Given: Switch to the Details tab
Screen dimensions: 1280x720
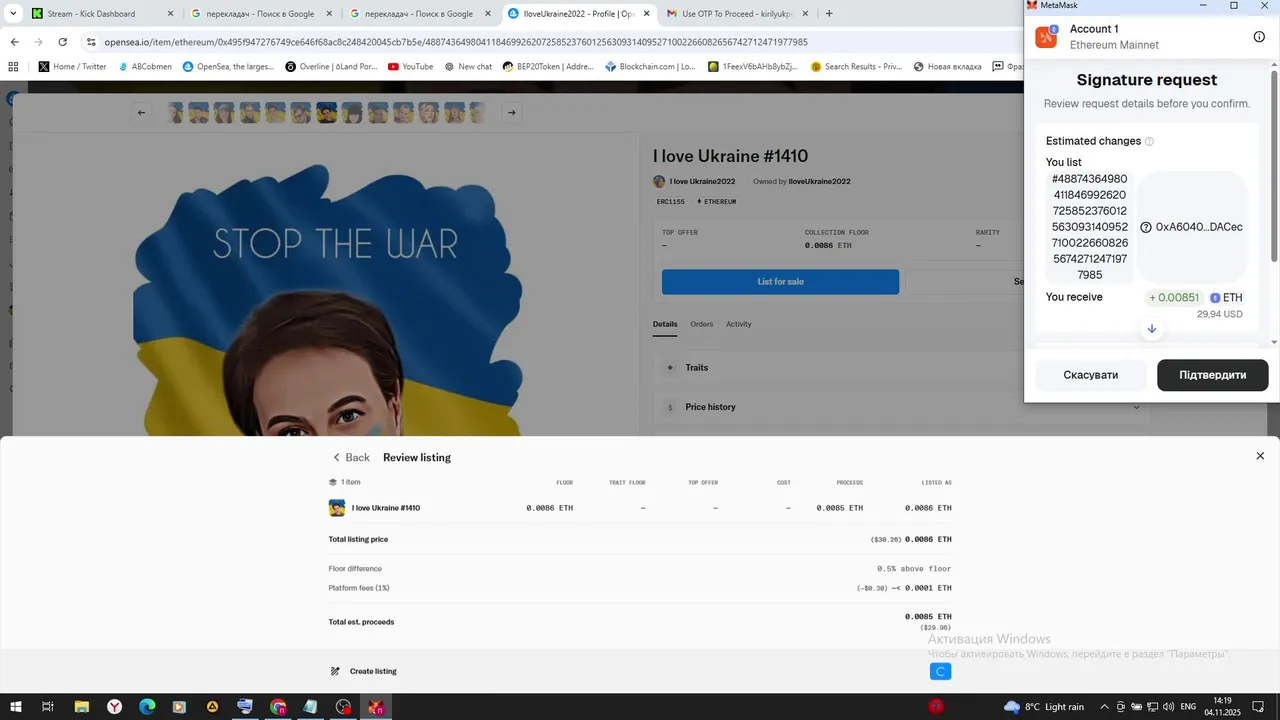Looking at the screenshot, I should pos(665,324).
